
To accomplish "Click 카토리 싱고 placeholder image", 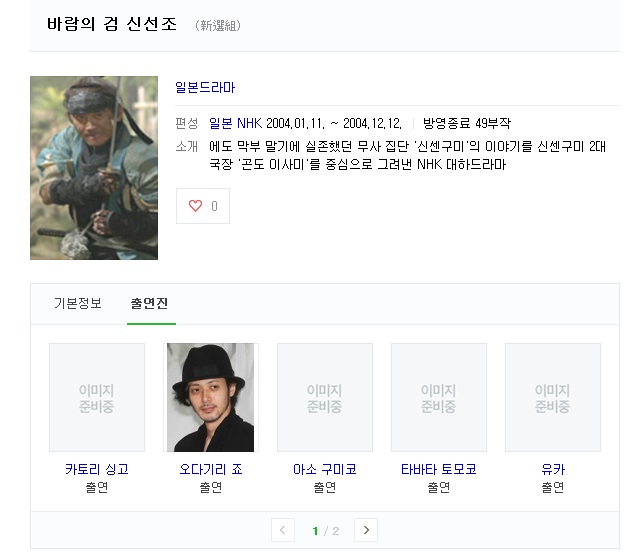I will pyautogui.click(x=97, y=398).
